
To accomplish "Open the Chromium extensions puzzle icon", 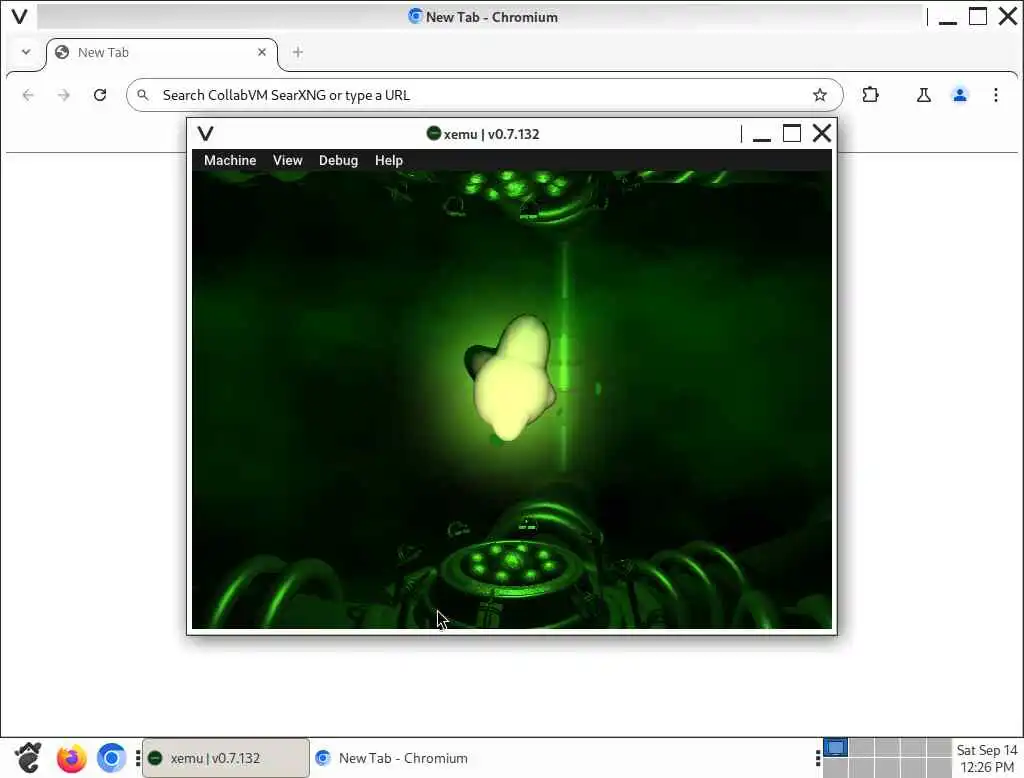I will pos(870,95).
